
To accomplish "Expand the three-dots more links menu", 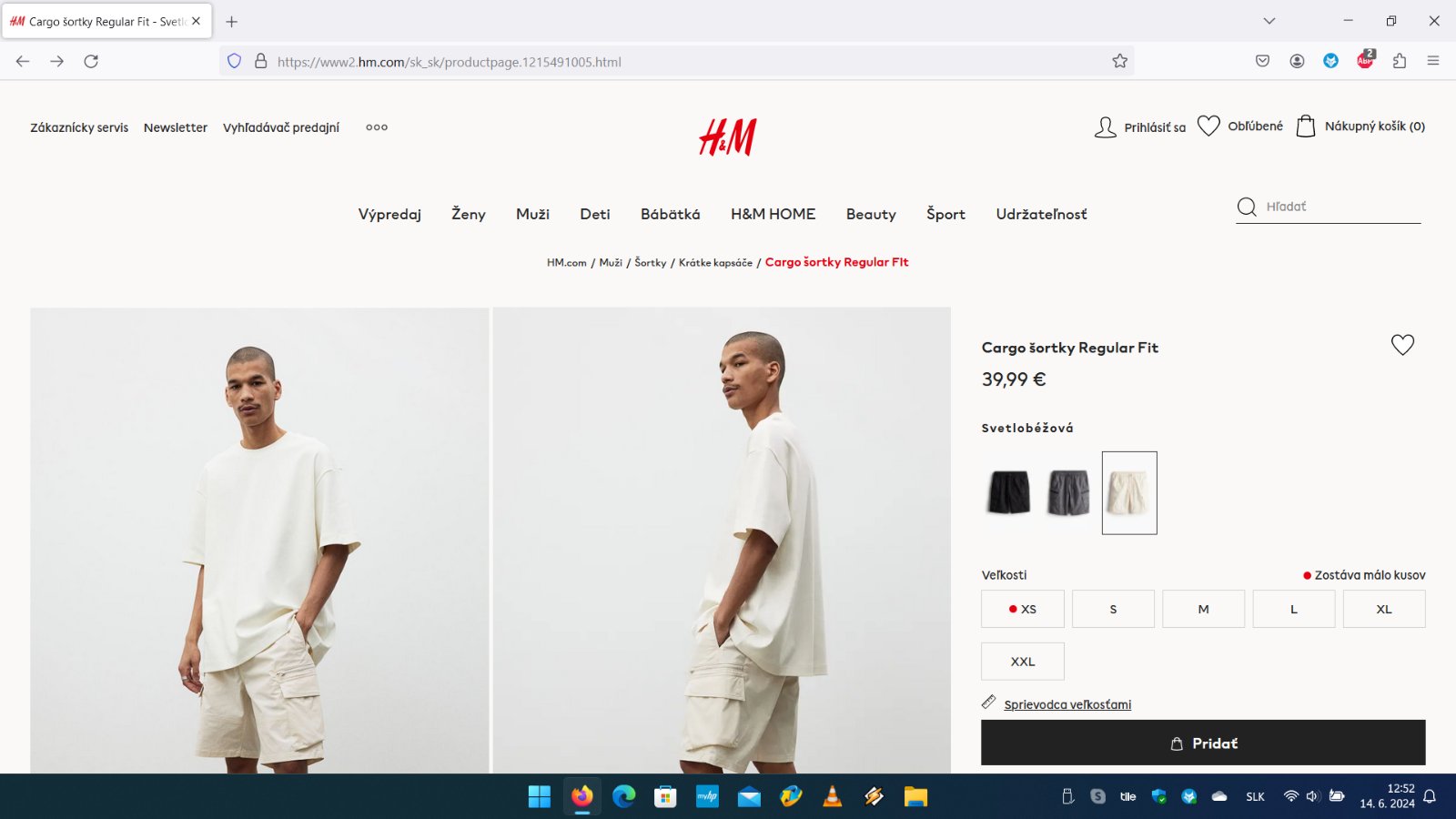I will click(377, 127).
